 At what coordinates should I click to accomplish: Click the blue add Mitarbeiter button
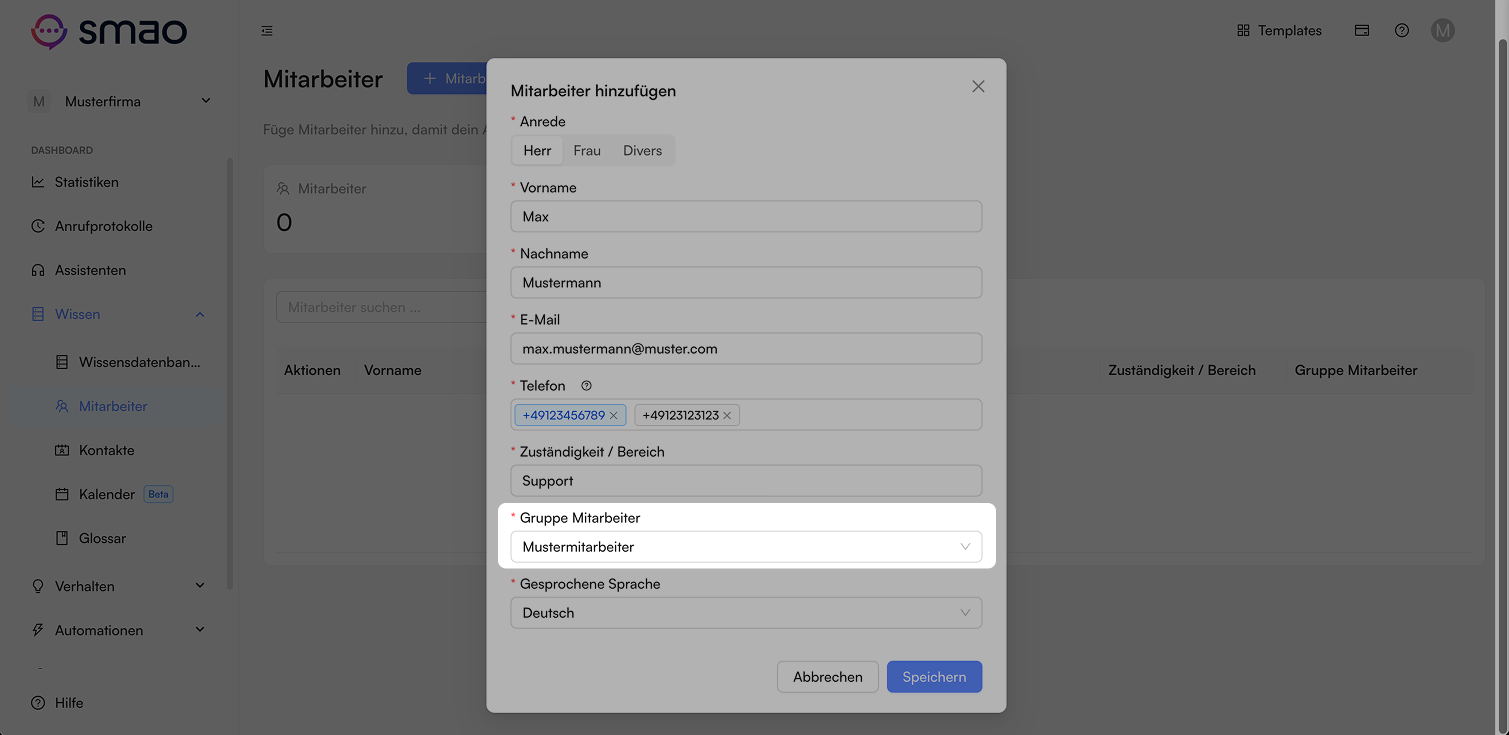point(447,78)
